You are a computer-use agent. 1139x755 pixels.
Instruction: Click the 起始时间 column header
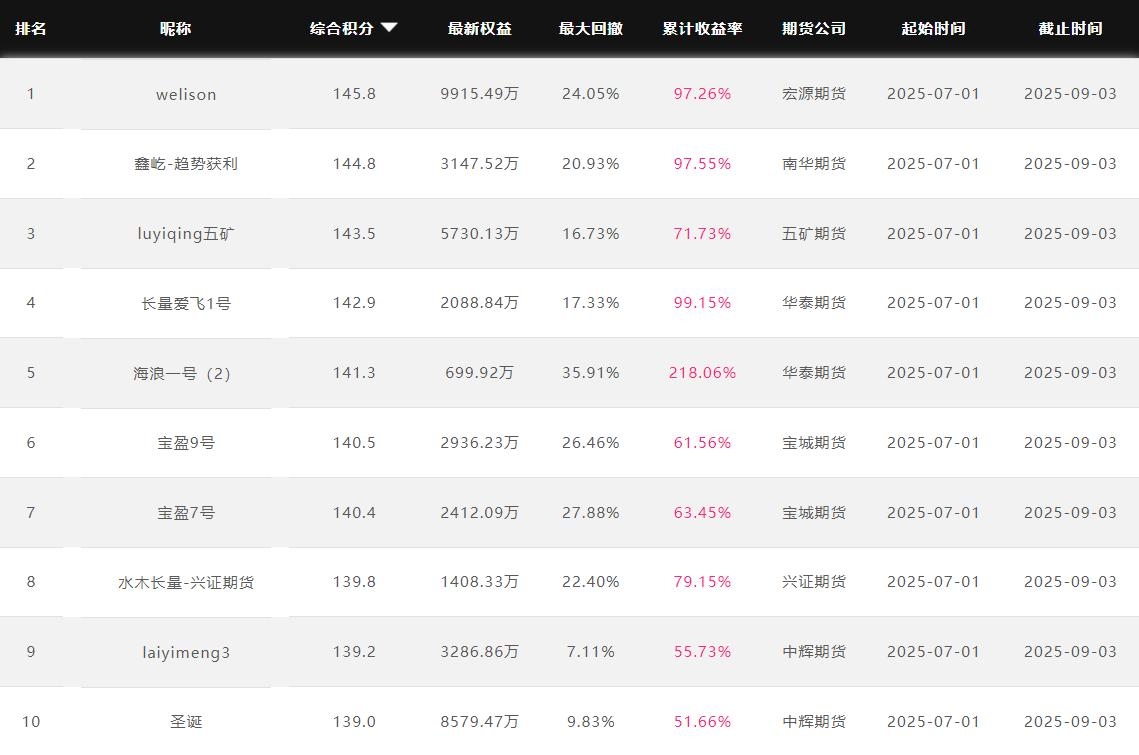933,28
